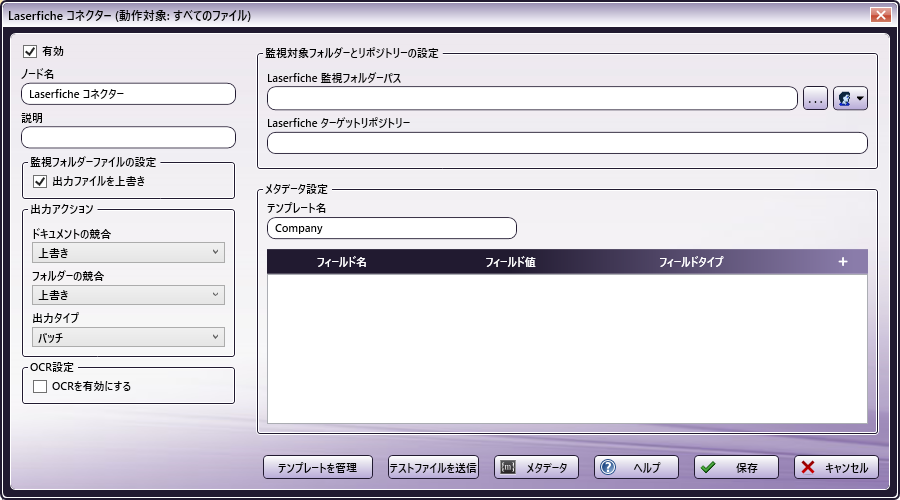The width and height of the screenshot is (900, 500).
Task: Toggle 出力ファイルを上書き checkbox
Action: click(x=40, y=182)
